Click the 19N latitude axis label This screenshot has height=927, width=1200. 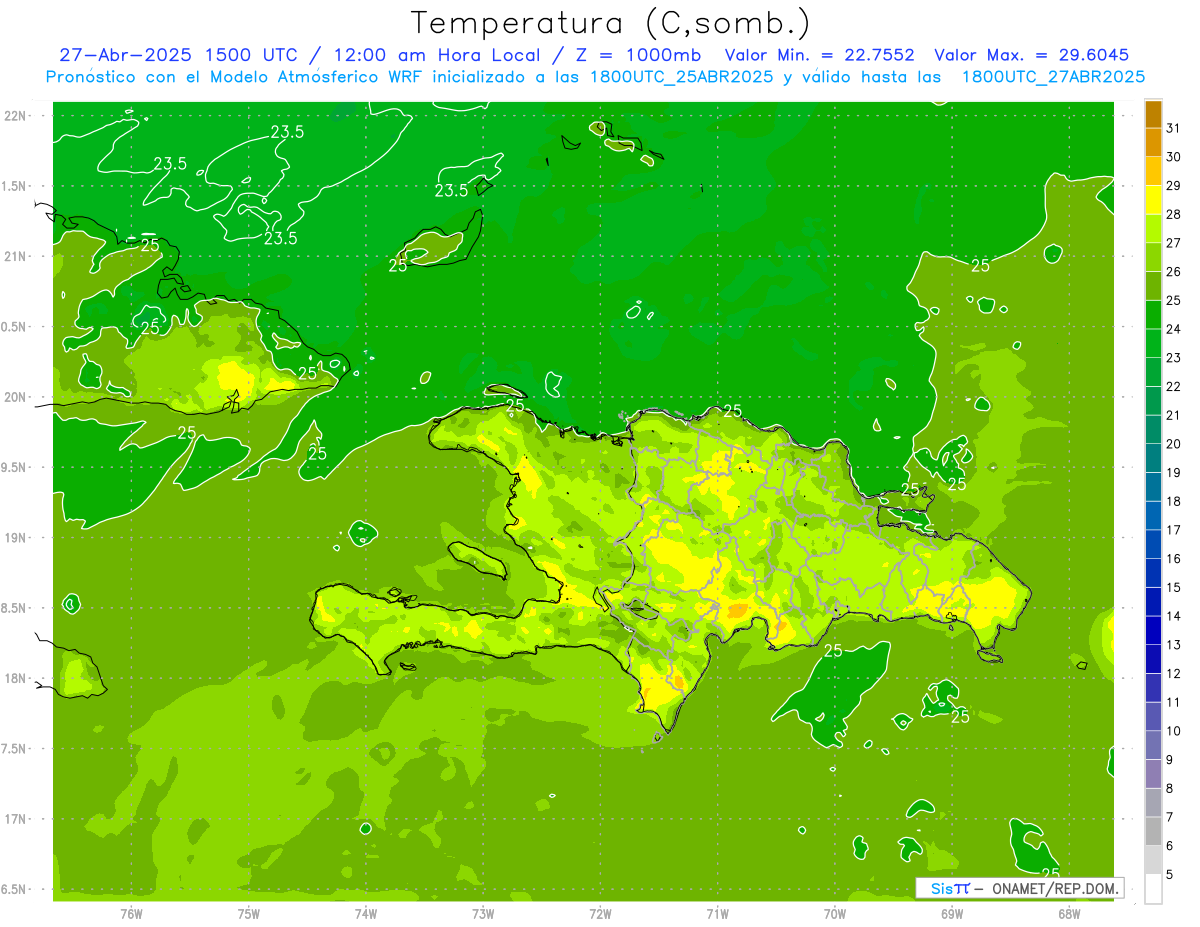[x=17, y=538]
